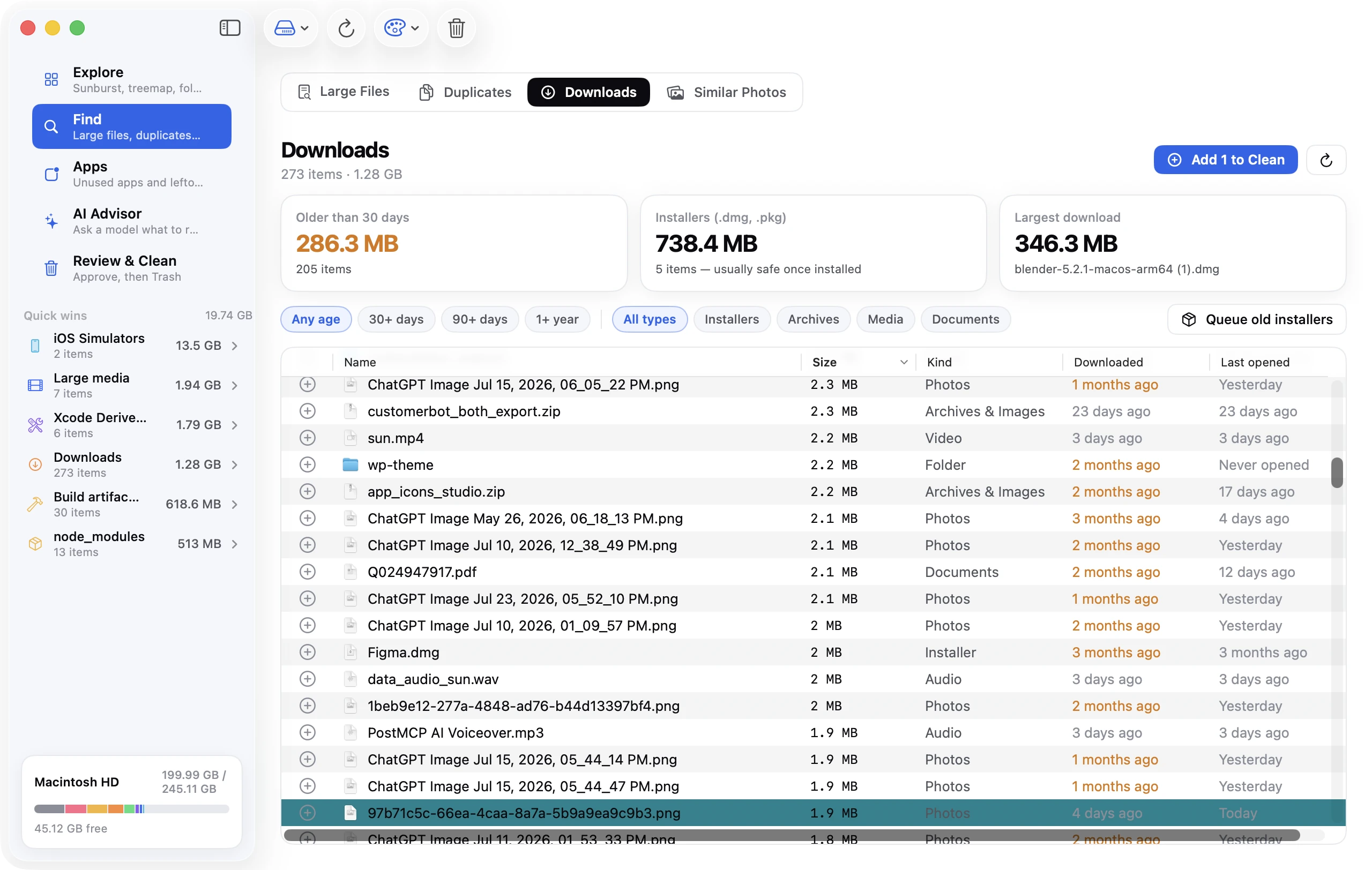Click the Downloads quick win icon
Image resolution: width=1372 pixels, height=870 pixels.
coord(35,464)
